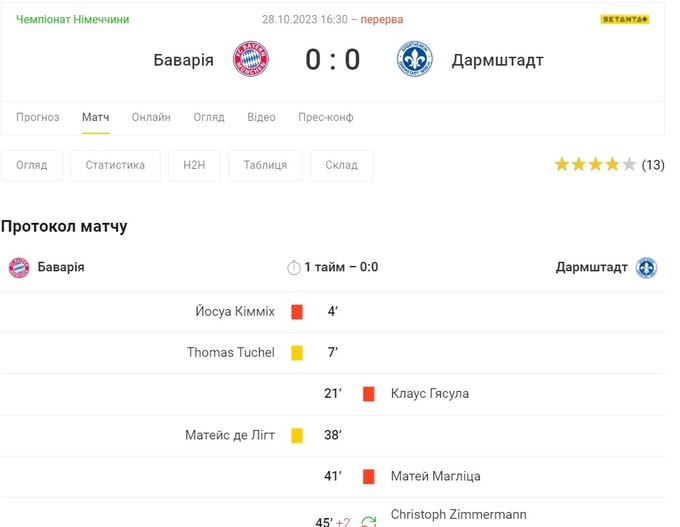Click the red card icon next to Йосуа Кімміх
Image resolution: width=680 pixels, height=527 pixels.
point(297,312)
